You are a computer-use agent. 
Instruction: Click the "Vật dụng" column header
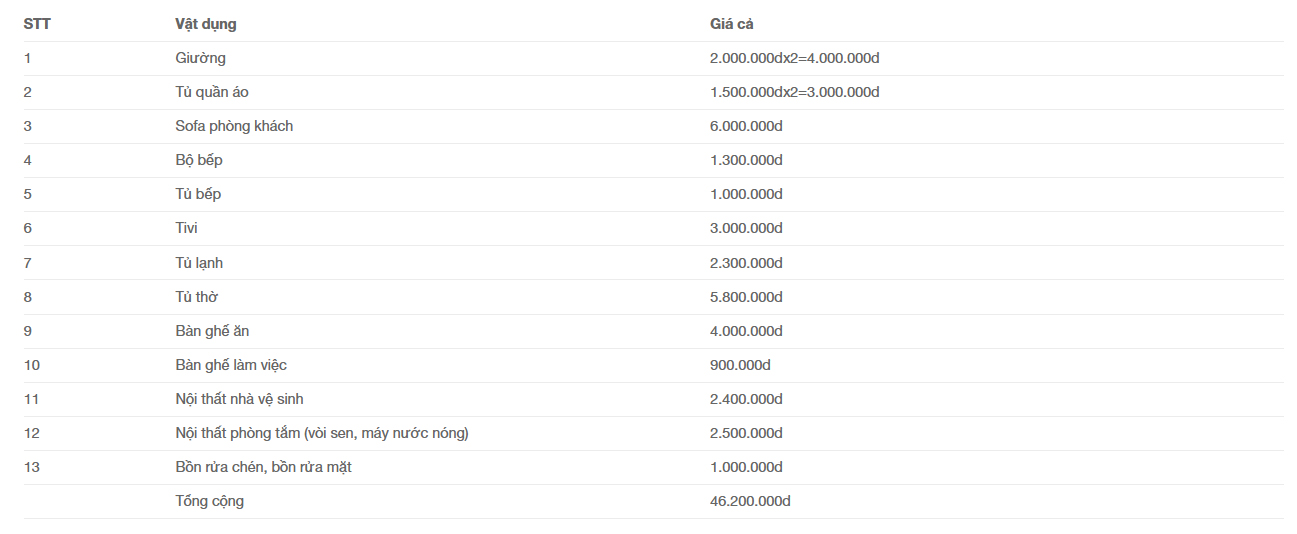(205, 24)
